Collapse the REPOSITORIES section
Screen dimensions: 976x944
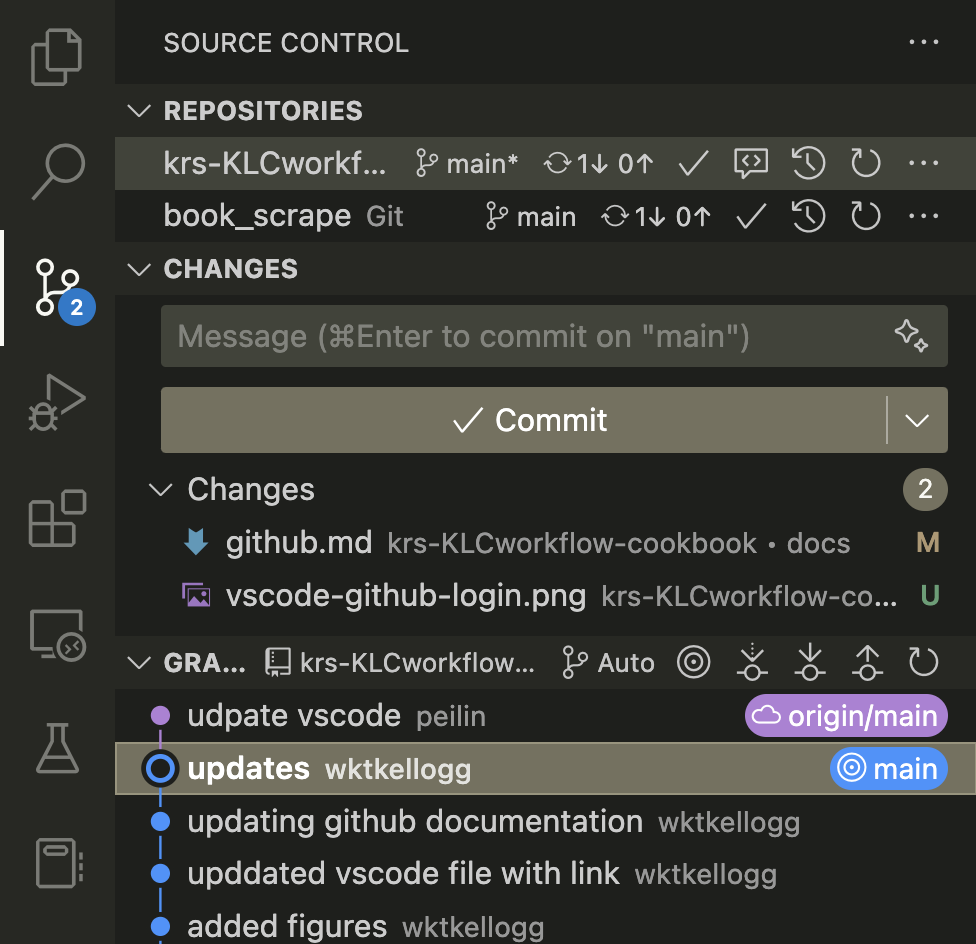(x=139, y=111)
